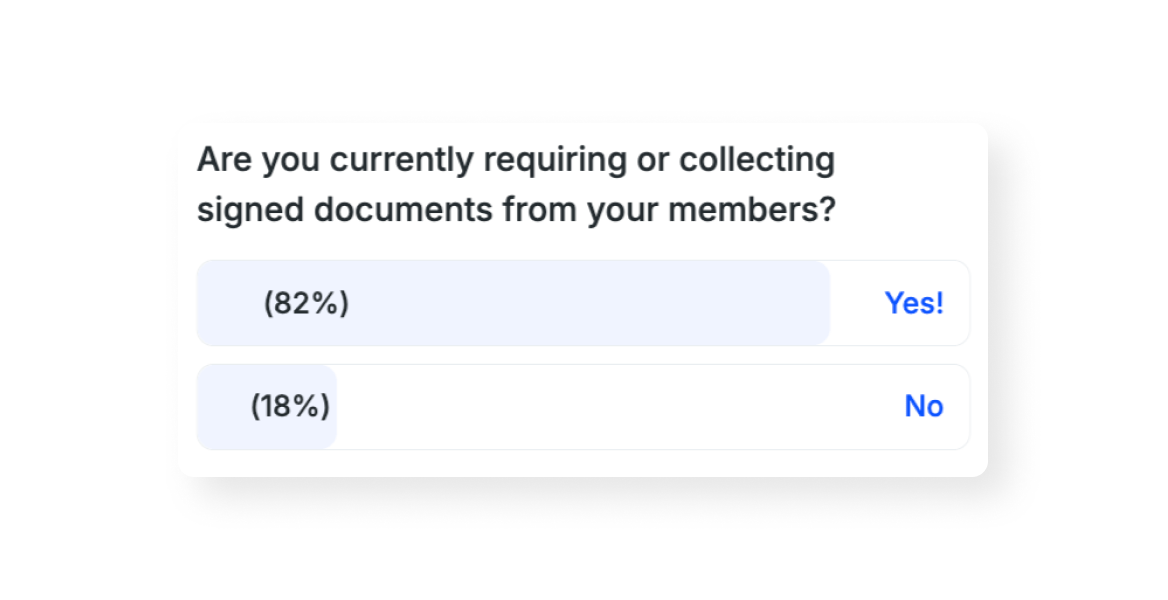This screenshot has width=1168, height=600.
Task: Click the blue "No" link
Action: click(923, 406)
